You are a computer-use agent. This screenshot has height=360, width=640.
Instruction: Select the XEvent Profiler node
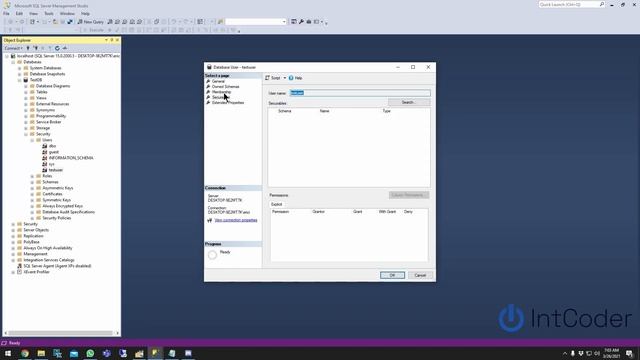click(x=36, y=272)
